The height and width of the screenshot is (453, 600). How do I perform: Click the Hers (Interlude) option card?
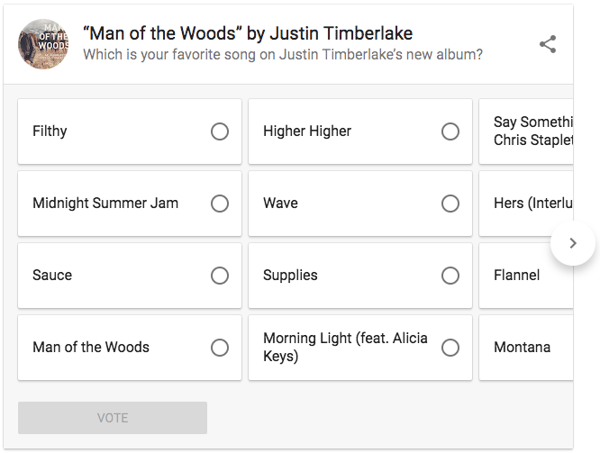pos(527,203)
